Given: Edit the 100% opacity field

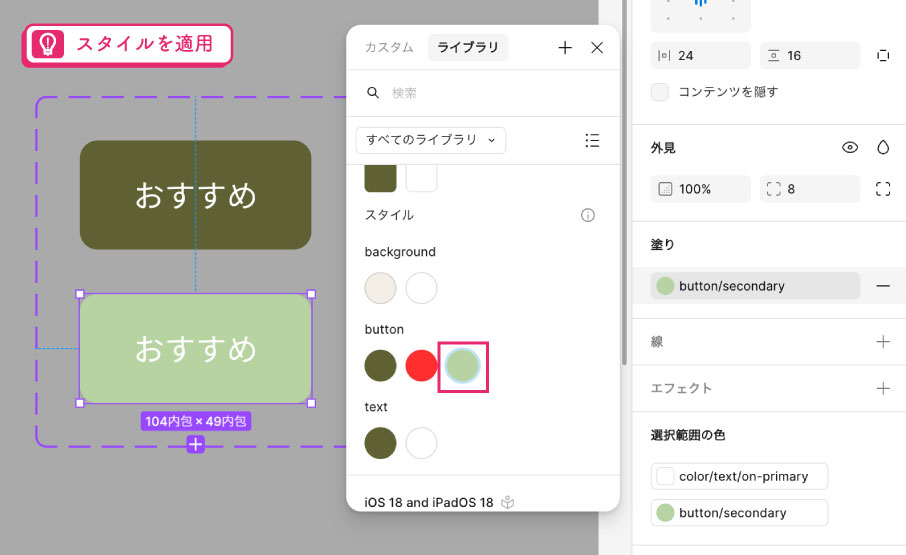Looking at the screenshot, I should pyautogui.click(x=701, y=189).
